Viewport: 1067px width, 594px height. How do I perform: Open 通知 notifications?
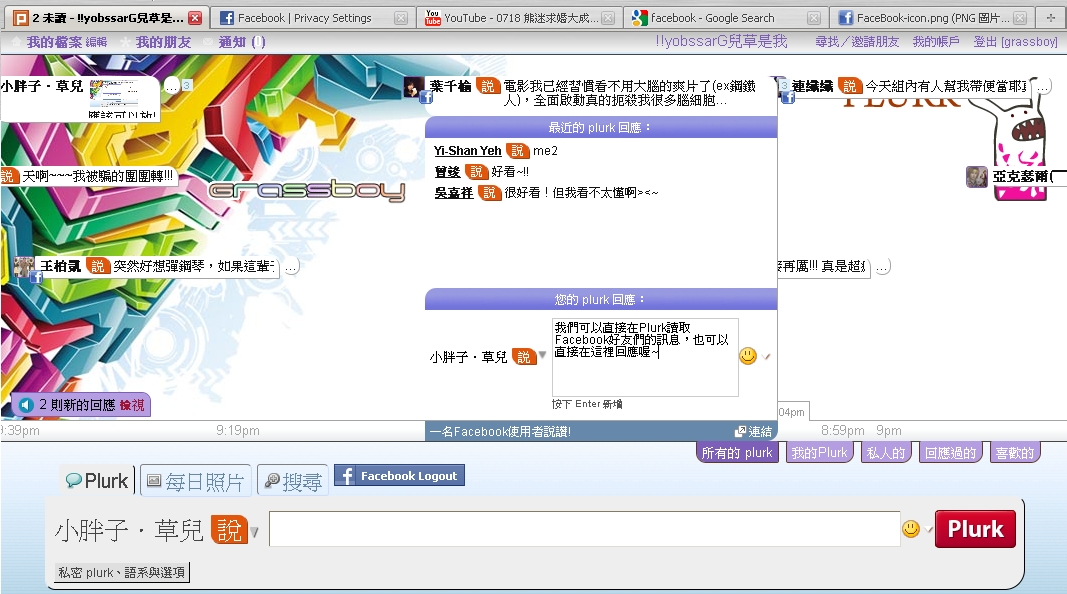click(x=242, y=42)
